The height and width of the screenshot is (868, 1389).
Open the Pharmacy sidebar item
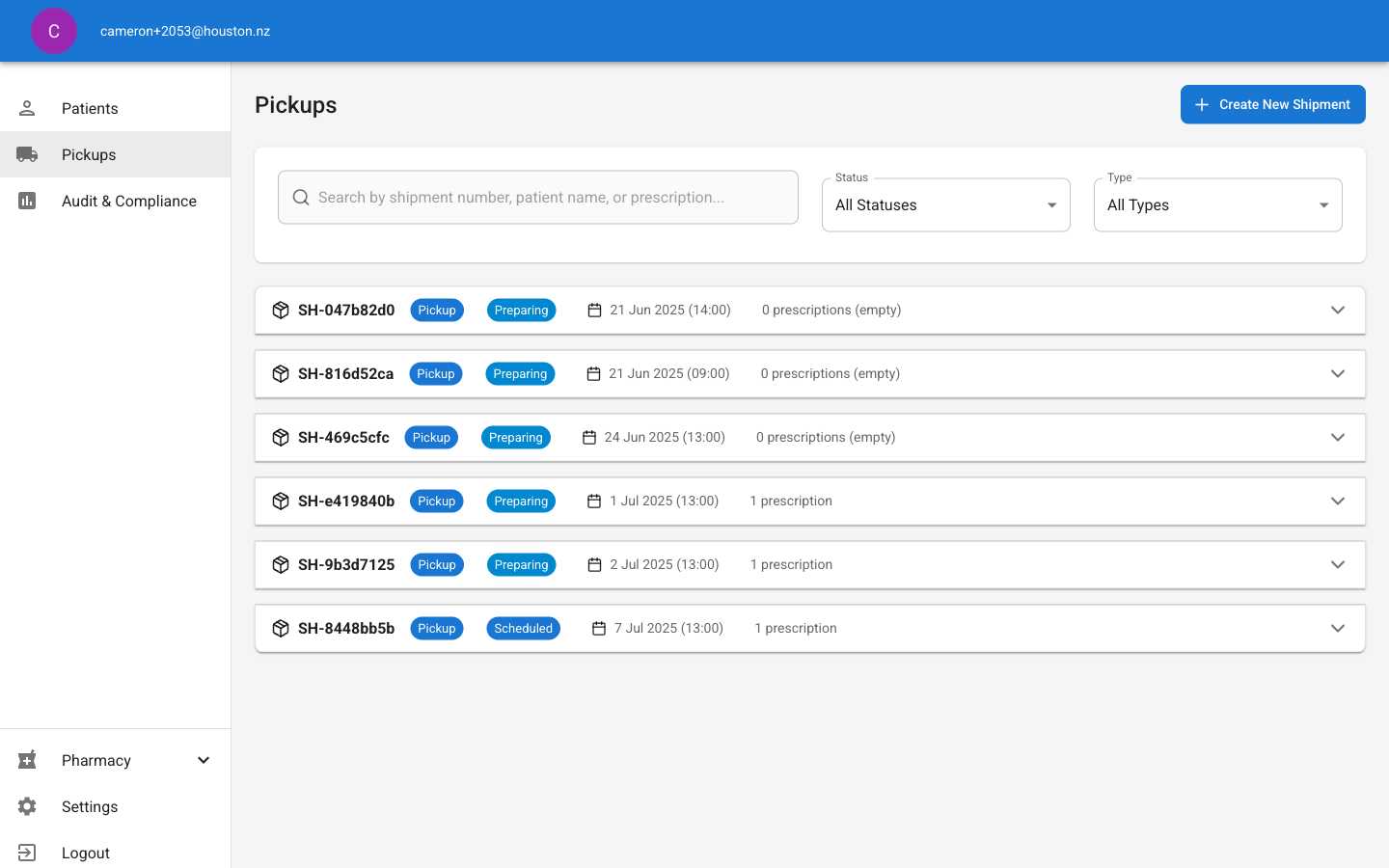click(116, 760)
